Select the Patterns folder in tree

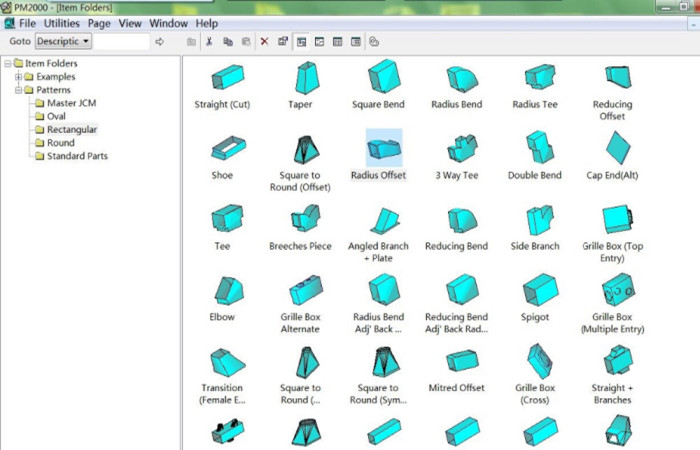(x=53, y=90)
